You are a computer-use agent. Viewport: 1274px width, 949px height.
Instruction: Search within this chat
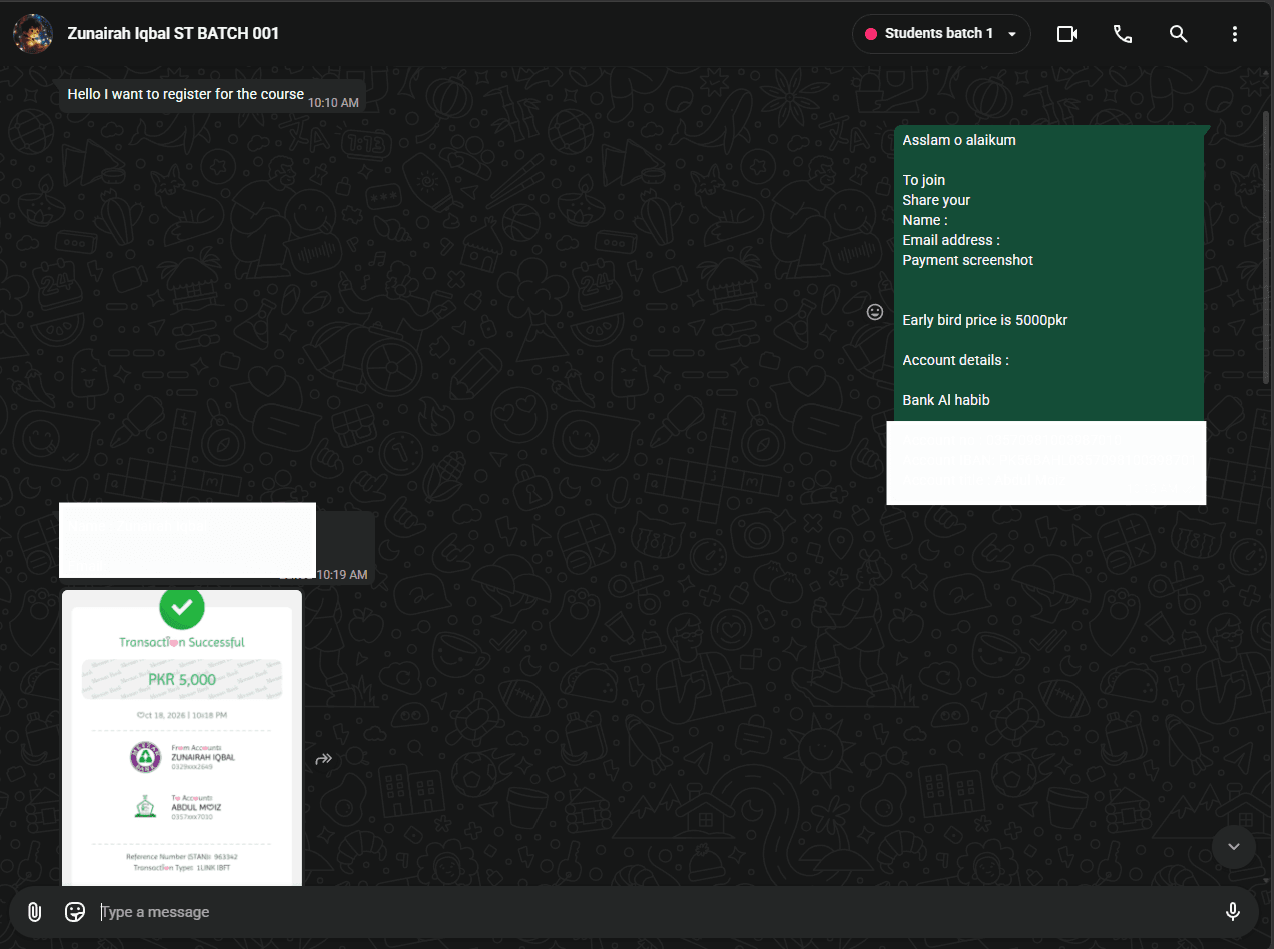click(x=1179, y=34)
